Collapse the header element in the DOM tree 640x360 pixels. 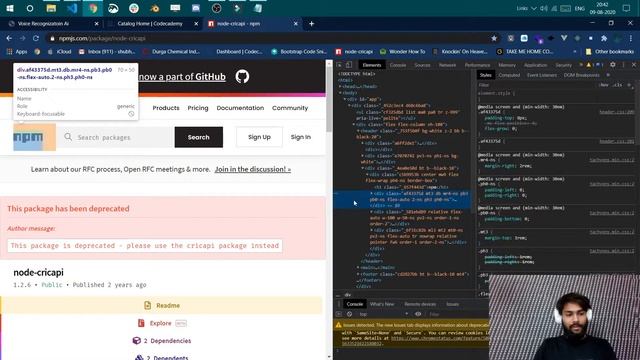(358, 131)
